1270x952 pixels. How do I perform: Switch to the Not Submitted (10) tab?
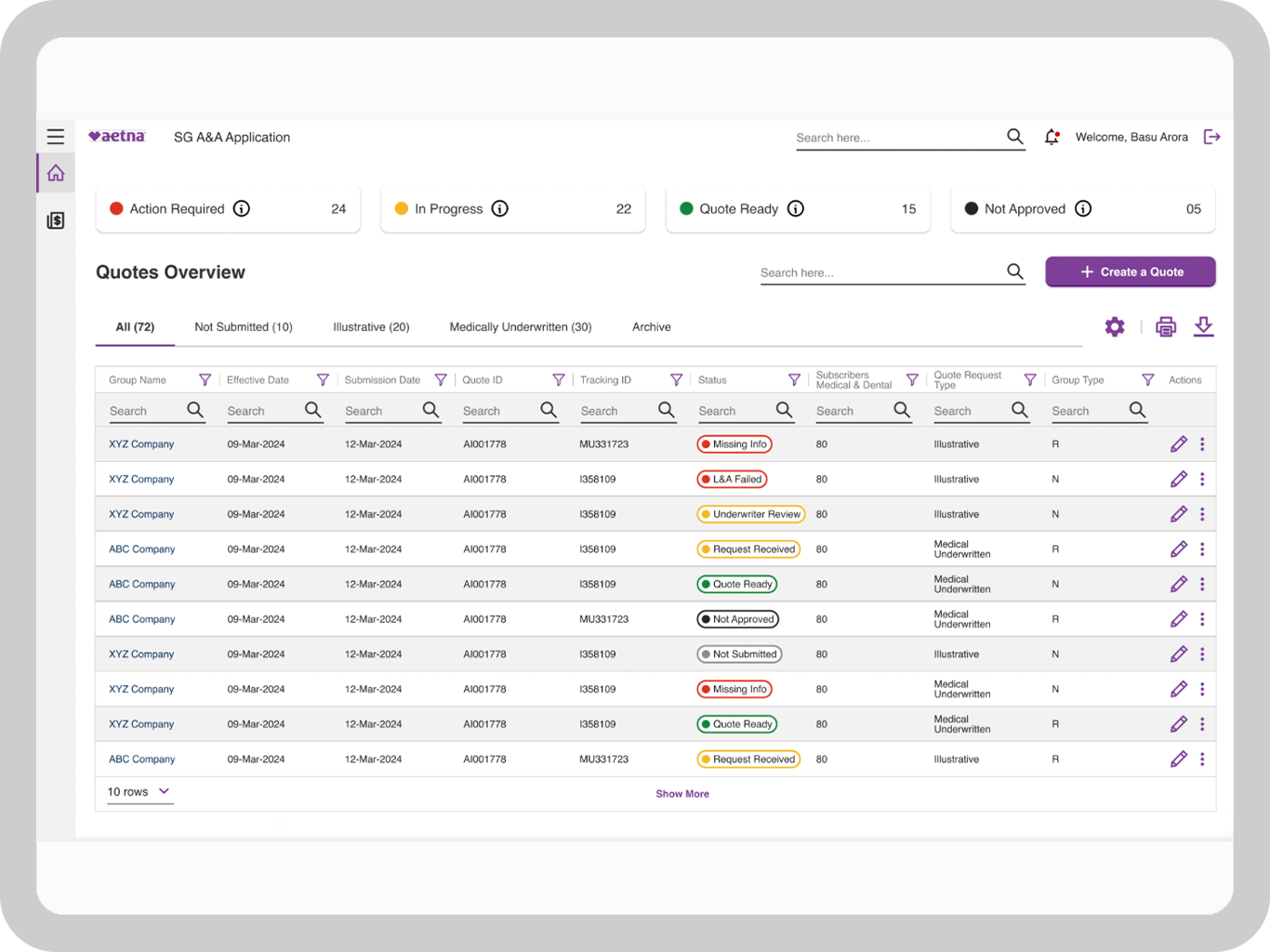243,327
